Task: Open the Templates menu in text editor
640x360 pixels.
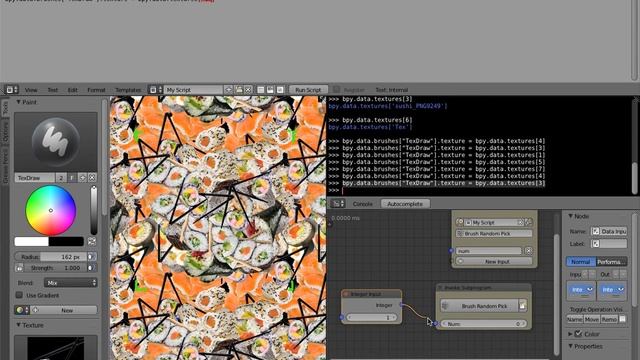Action: click(x=128, y=90)
